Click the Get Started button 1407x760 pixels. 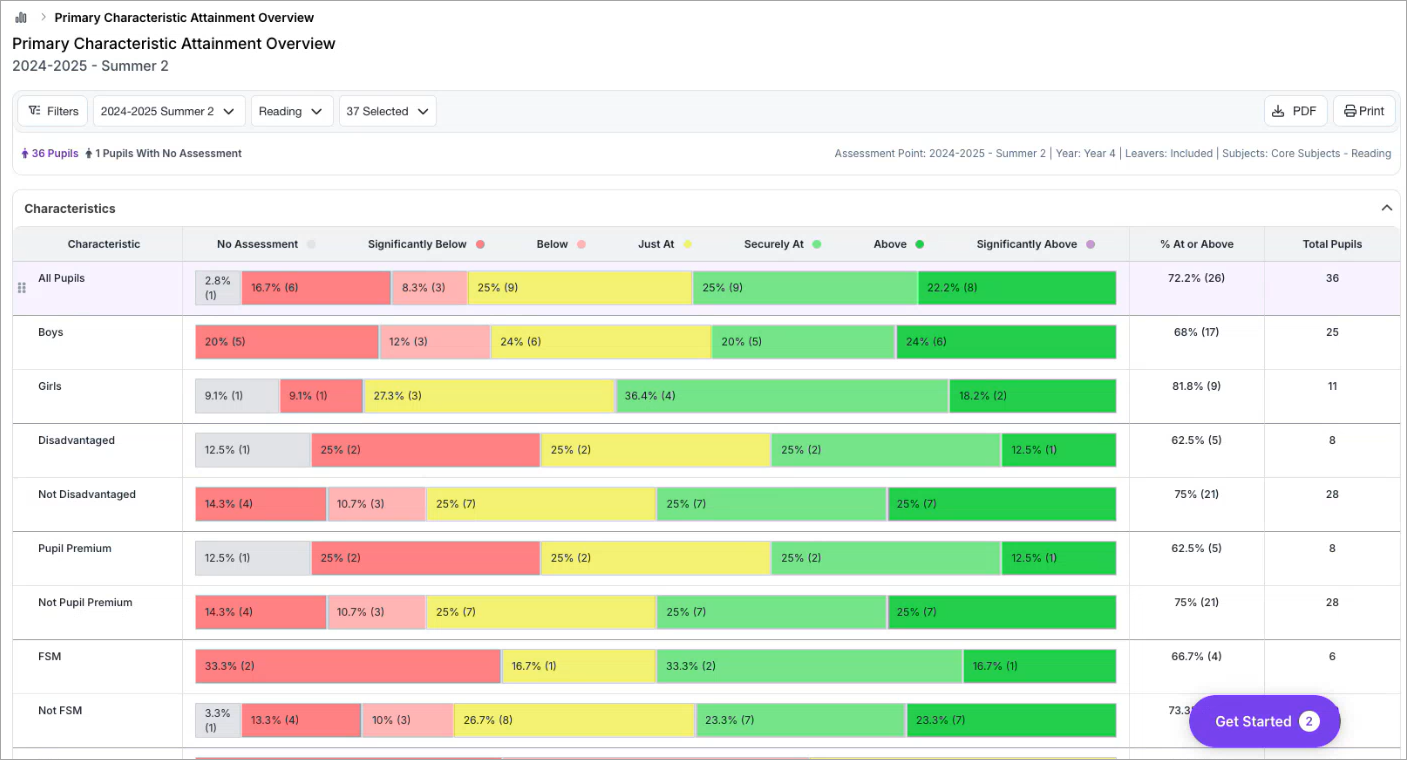pos(1263,721)
